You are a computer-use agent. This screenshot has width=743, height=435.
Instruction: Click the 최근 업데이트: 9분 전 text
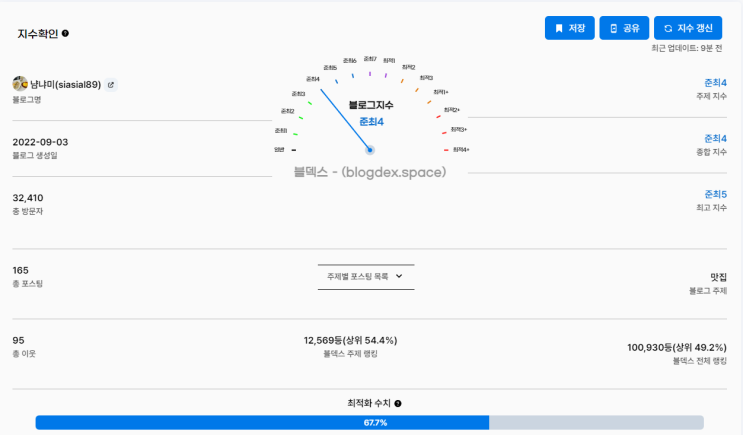687,48
